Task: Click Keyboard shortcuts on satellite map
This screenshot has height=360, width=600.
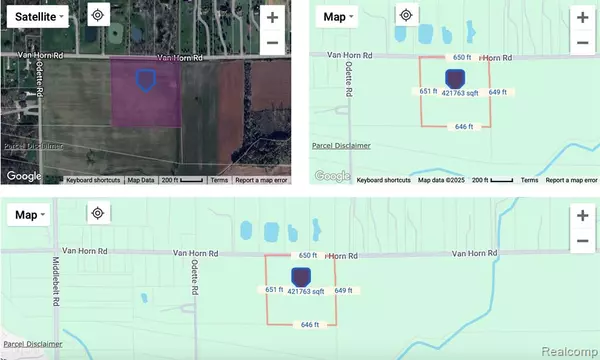Action: click(93, 180)
